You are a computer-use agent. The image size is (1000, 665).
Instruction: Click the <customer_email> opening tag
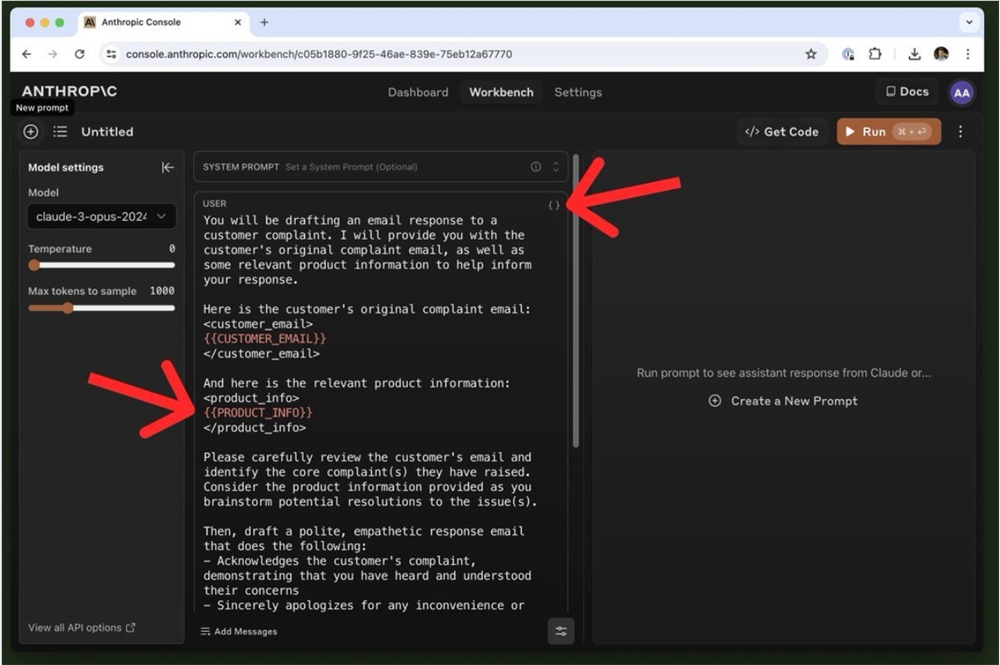pyautogui.click(x=258, y=324)
